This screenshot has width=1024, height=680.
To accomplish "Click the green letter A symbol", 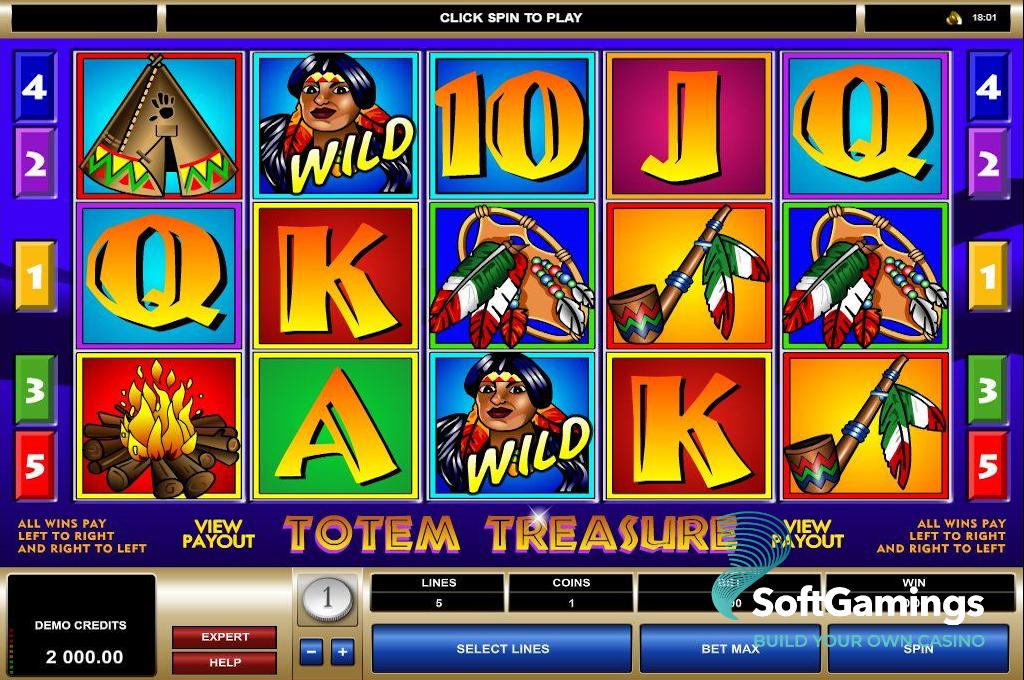I will pyautogui.click(x=336, y=426).
